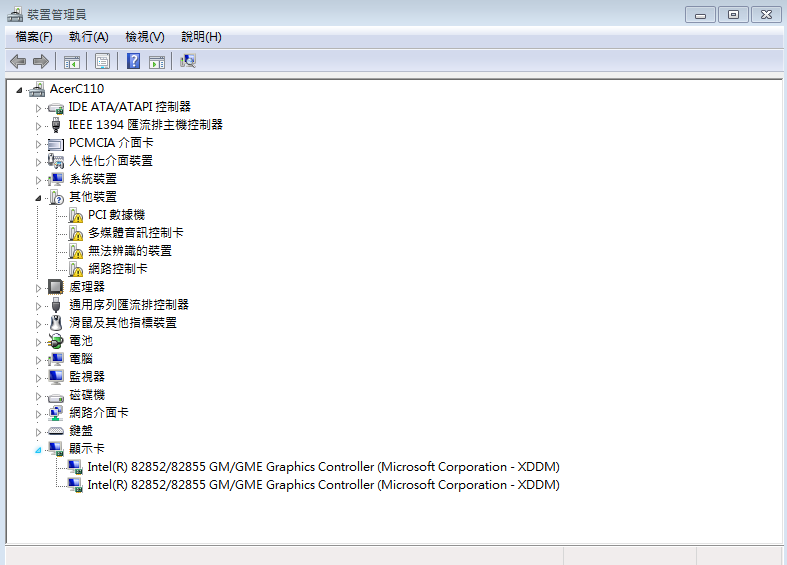
Task: Select the second Intel(R) 82852/82855 Graphics Controller
Action: tap(323, 485)
